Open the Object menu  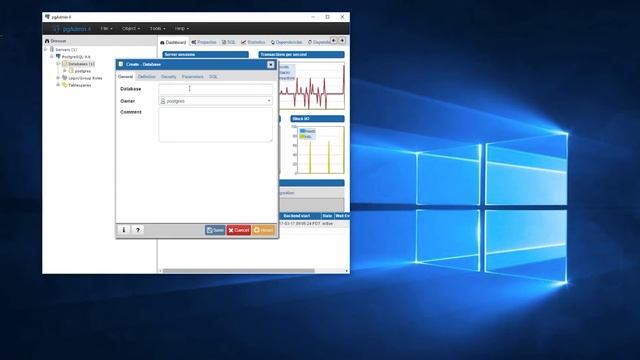click(x=131, y=29)
